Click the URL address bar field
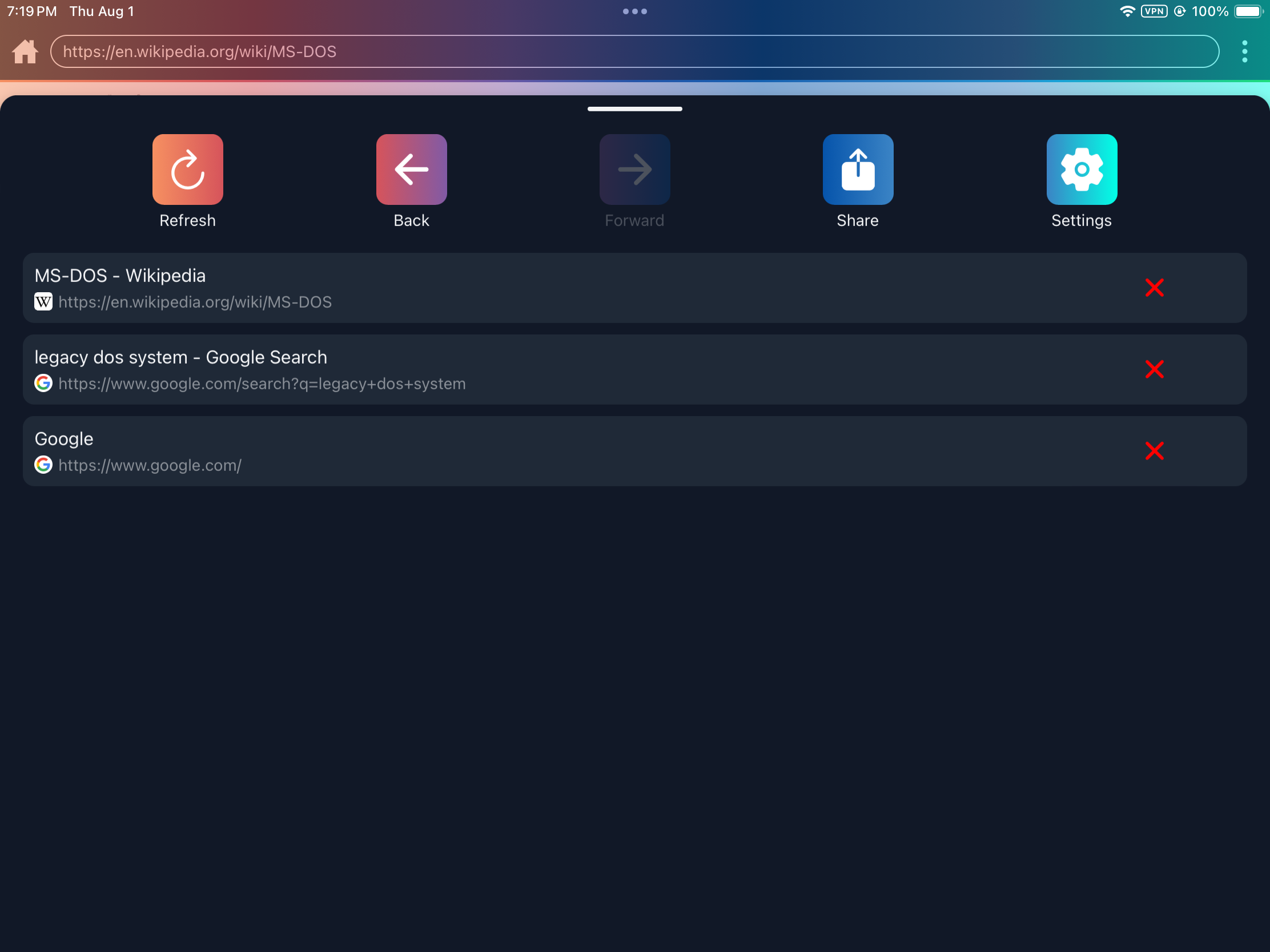 click(634, 51)
